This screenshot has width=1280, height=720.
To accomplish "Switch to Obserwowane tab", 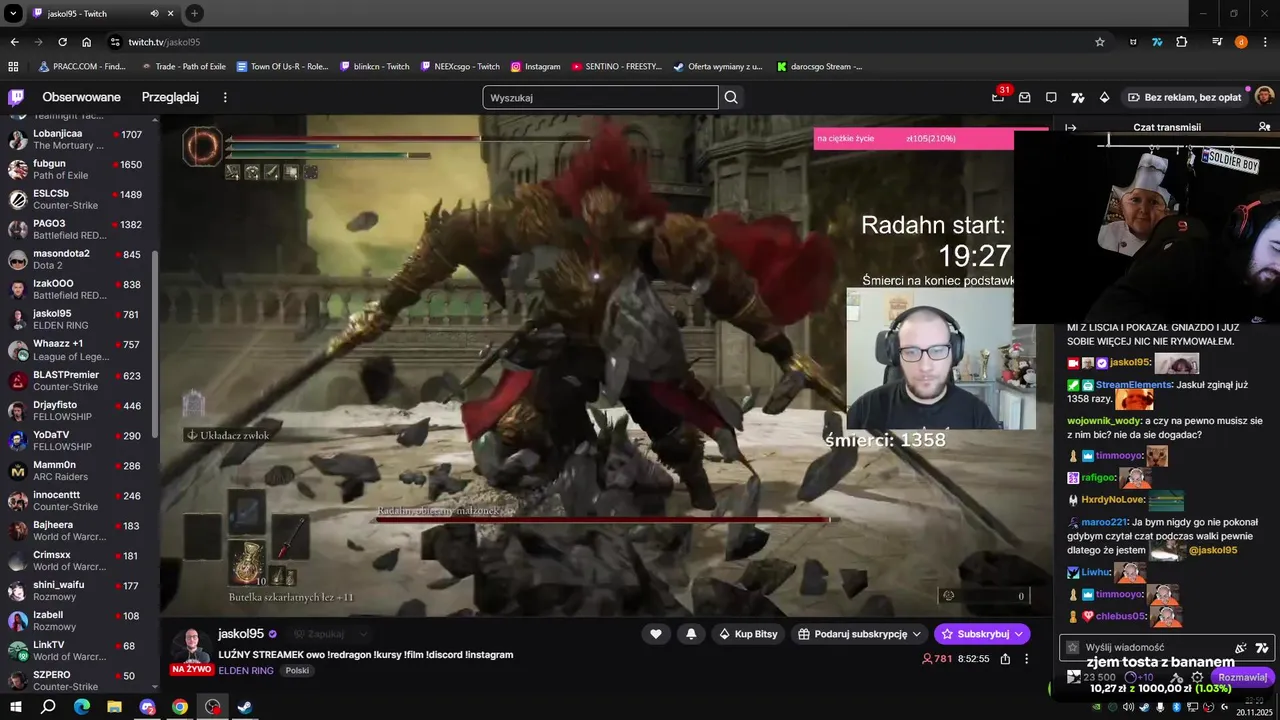I will point(81,97).
